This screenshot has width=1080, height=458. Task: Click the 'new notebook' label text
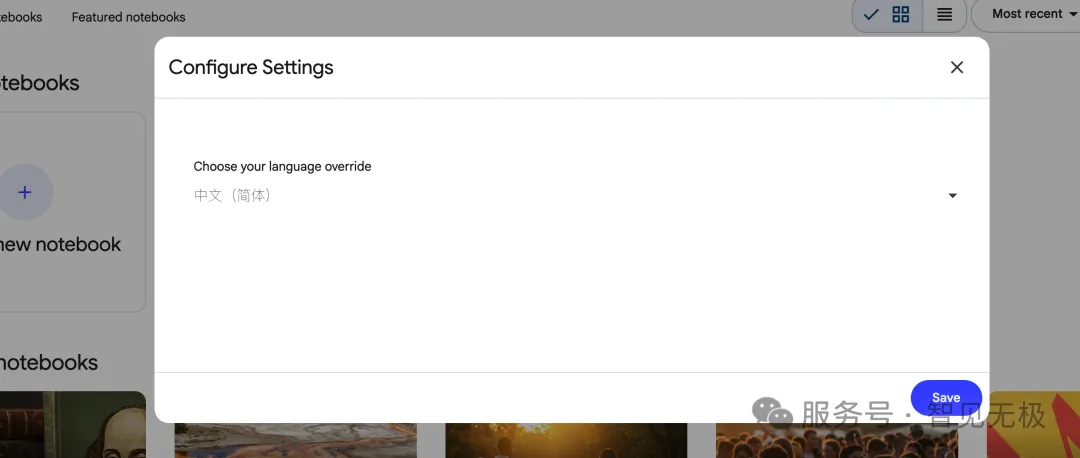[60, 244]
